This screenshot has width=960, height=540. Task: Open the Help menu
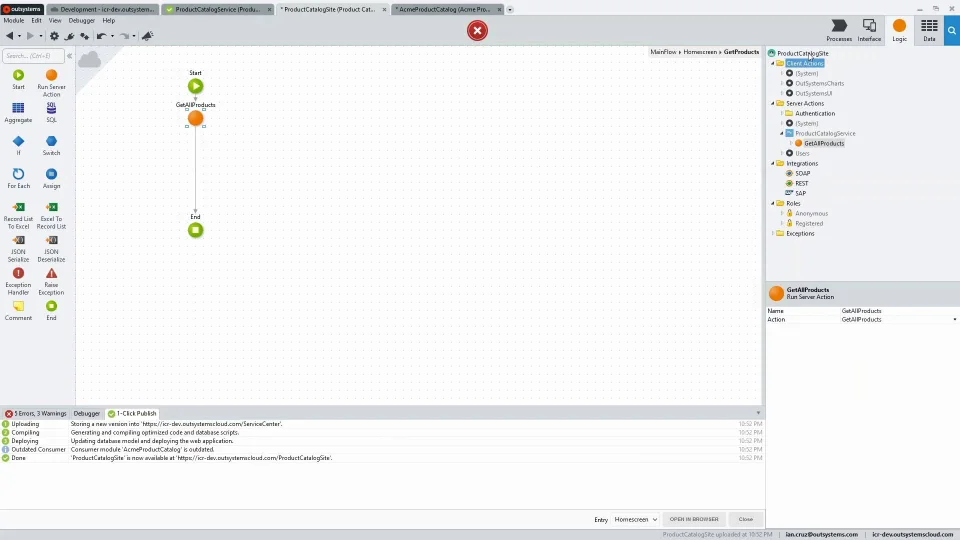[108, 20]
